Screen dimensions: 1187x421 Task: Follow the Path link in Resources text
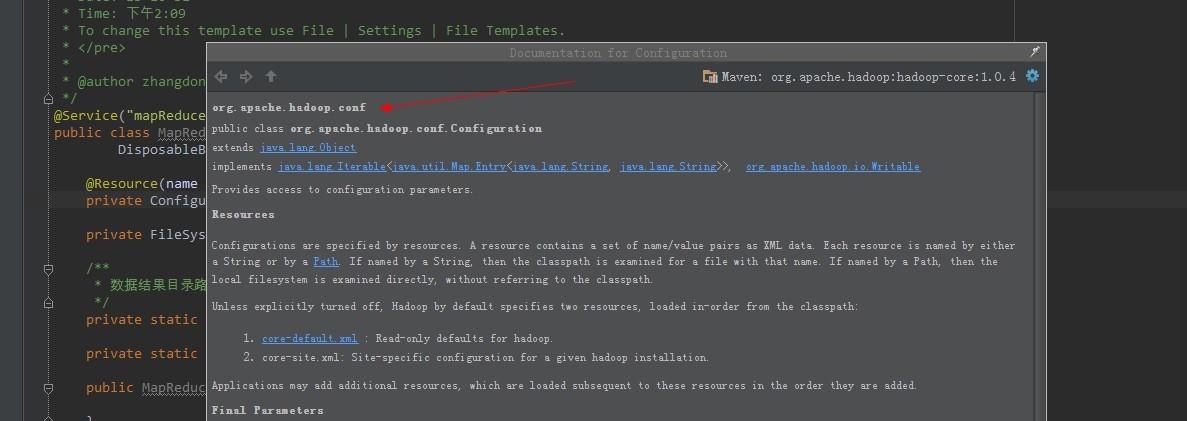(x=326, y=262)
